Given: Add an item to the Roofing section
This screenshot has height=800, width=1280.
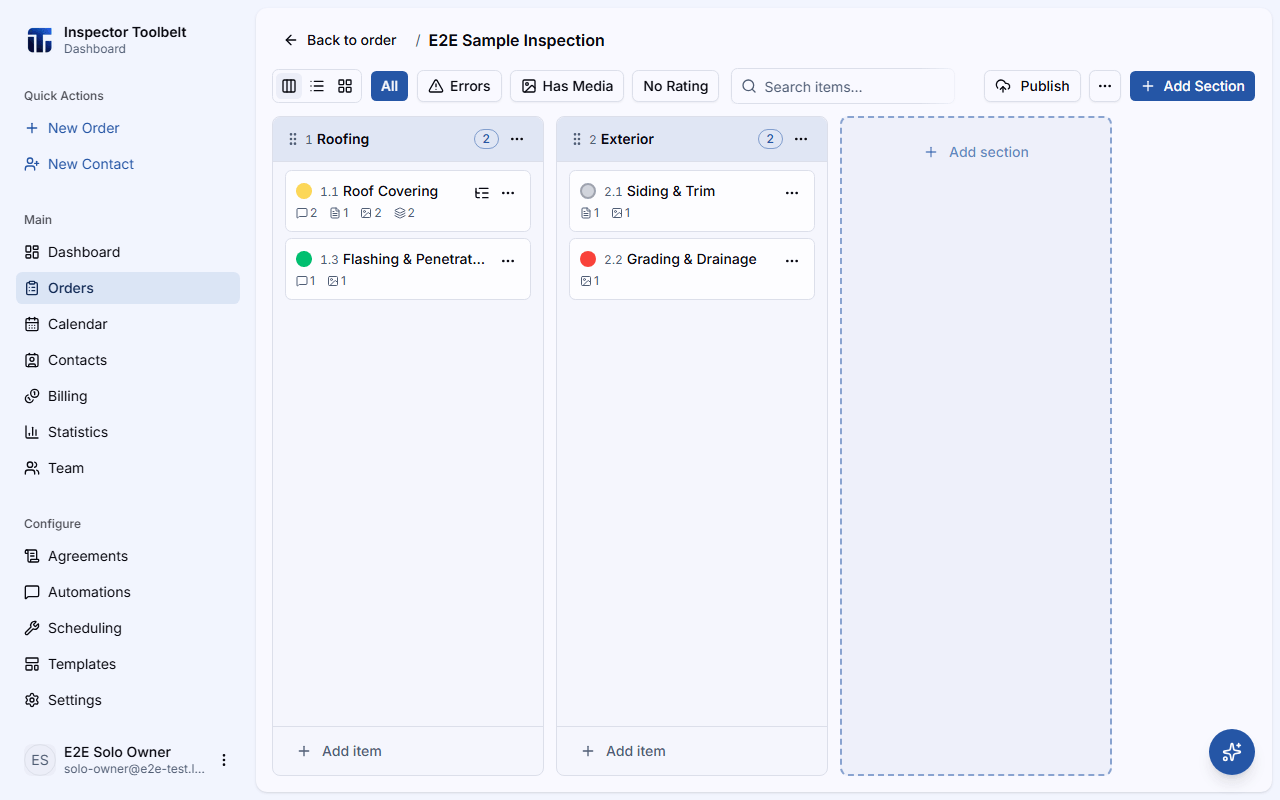Looking at the screenshot, I should [x=408, y=751].
